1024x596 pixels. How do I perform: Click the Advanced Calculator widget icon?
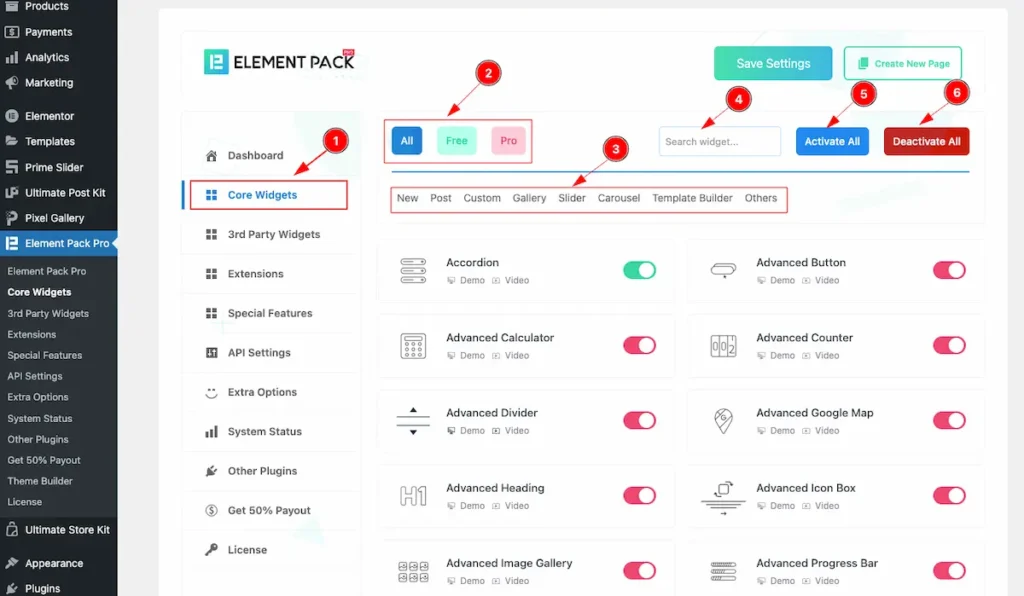coord(413,346)
